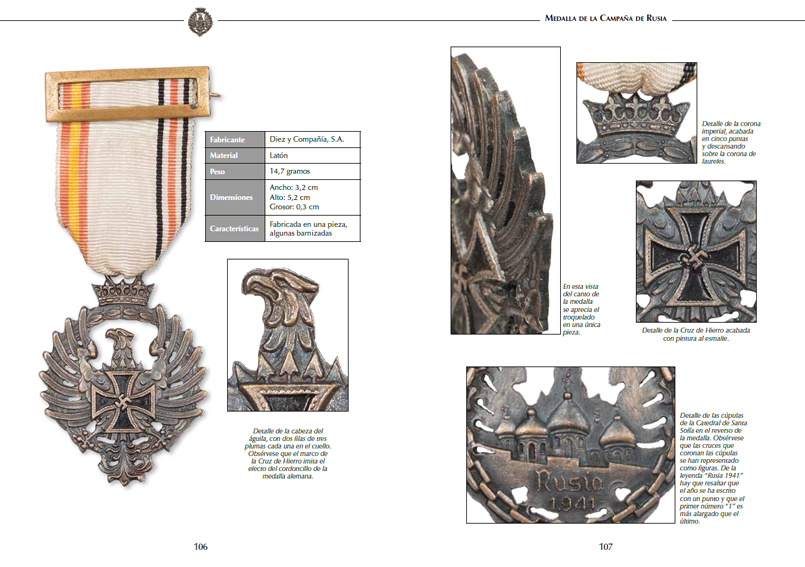Click the caption about the Catedral de Santa Sofía

pyautogui.click(x=713, y=468)
